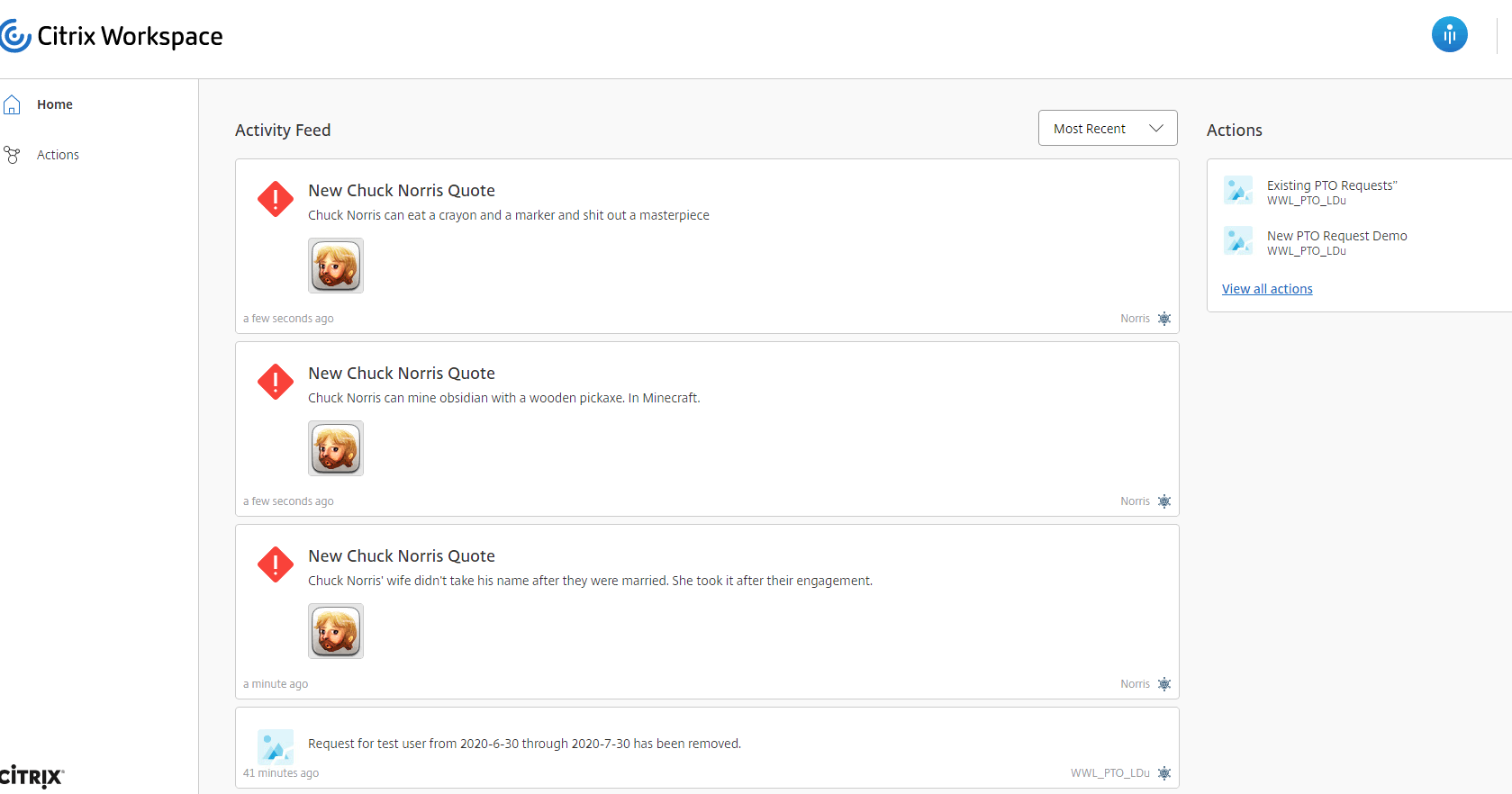
Task: Click View all actions link
Action: pyautogui.click(x=1267, y=289)
